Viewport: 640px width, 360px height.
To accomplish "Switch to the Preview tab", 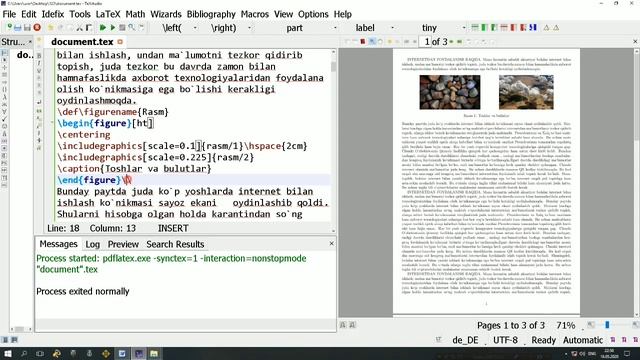I will click(123, 244).
